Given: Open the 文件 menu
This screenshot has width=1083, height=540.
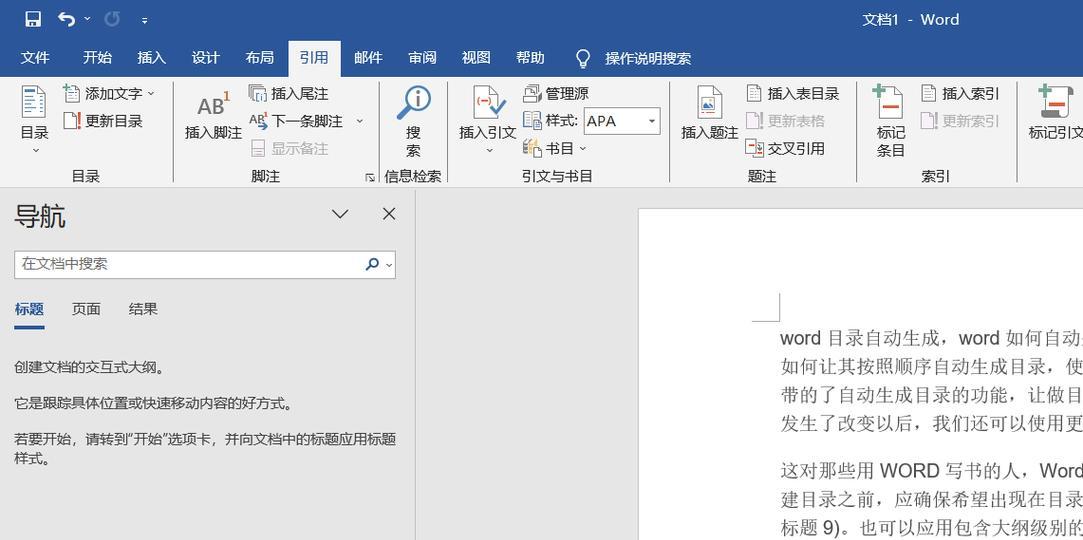Looking at the screenshot, I should [35, 58].
